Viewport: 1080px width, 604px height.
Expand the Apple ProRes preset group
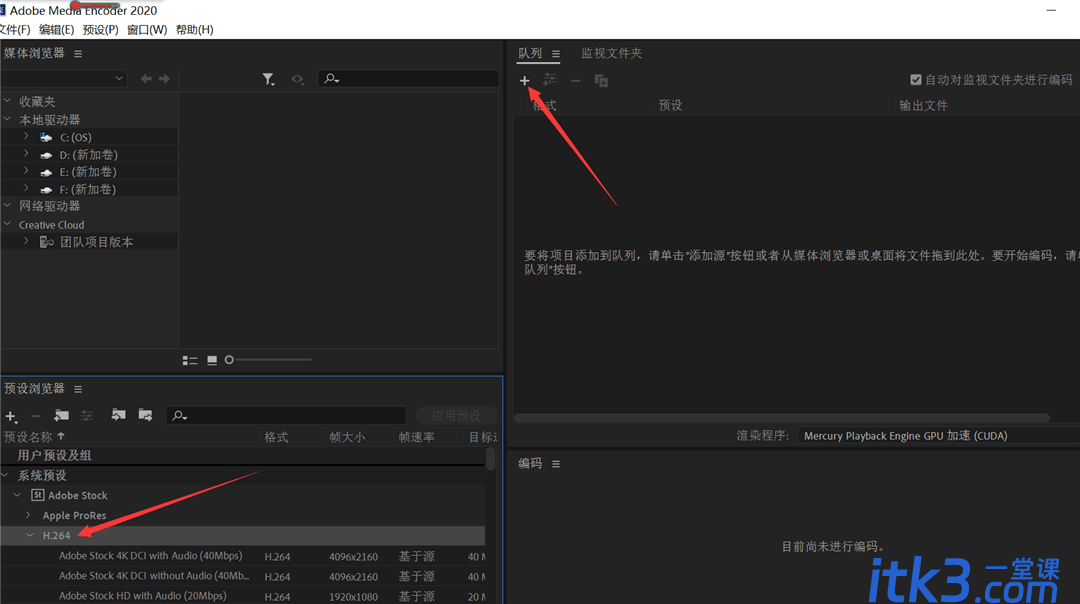28,514
